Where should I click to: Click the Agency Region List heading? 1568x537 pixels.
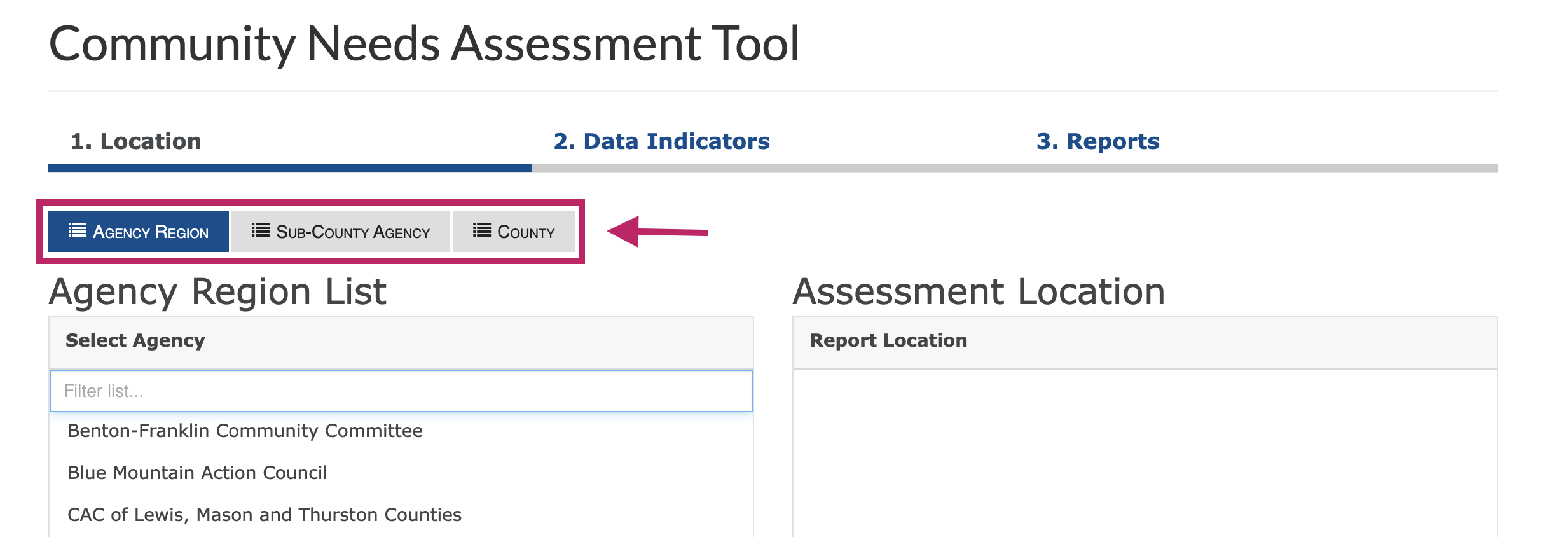[217, 292]
